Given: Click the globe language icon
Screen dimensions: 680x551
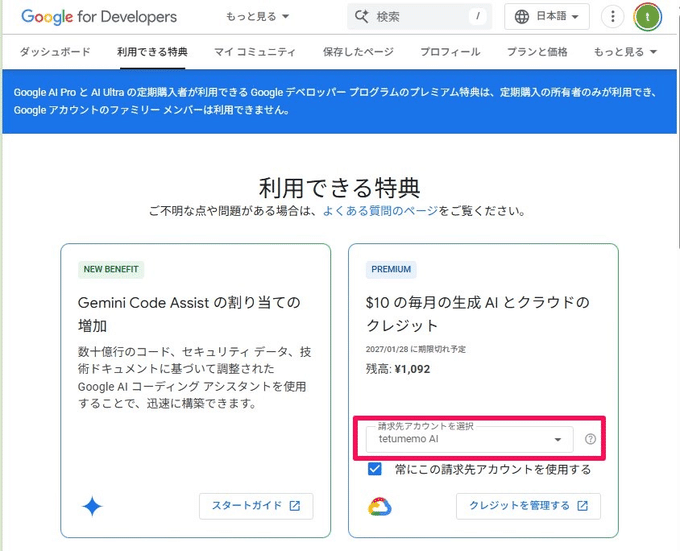Looking at the screenshot, I should click(x=521, y=16).
